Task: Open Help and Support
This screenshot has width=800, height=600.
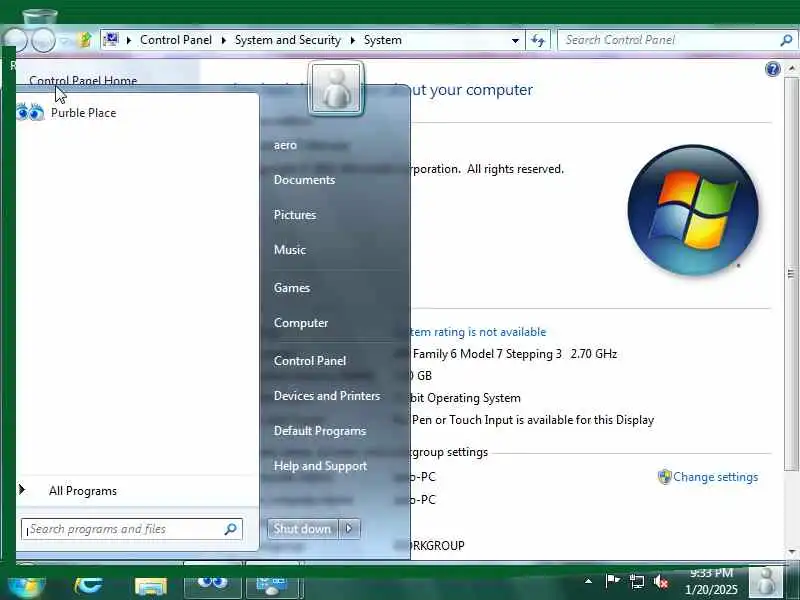Action: coord(320,466)
